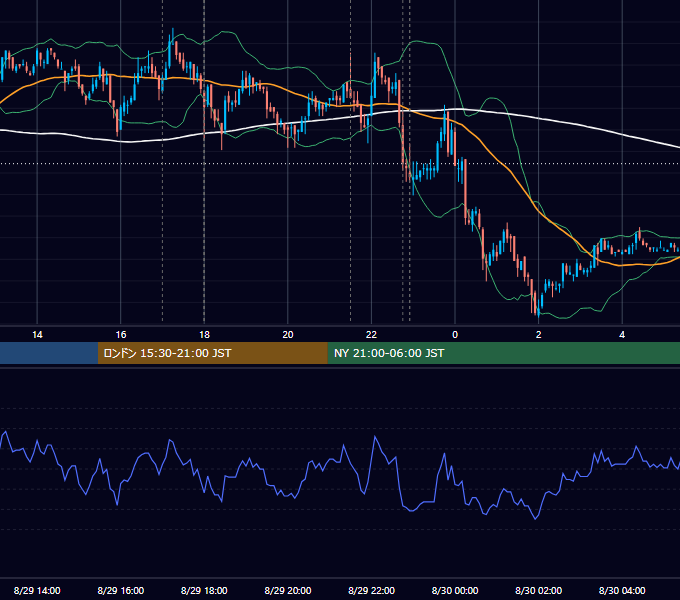Click the 14 hour label on price chart axis

pyautogui.click(x=37, y=335)
